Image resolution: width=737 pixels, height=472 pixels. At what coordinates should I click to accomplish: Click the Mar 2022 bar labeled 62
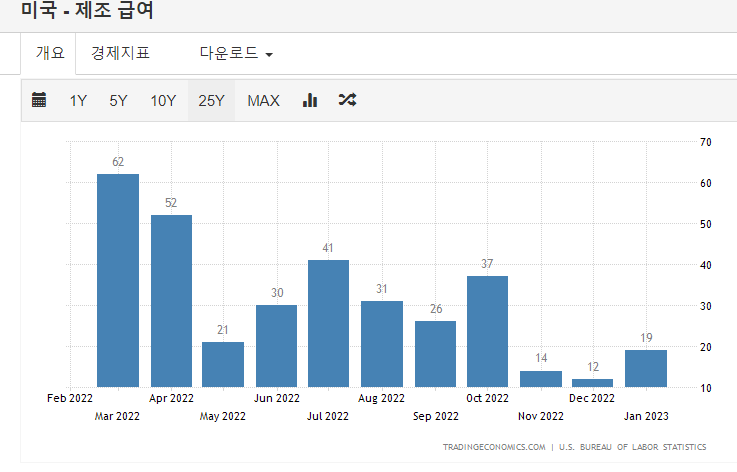click(x=118, y=281)
